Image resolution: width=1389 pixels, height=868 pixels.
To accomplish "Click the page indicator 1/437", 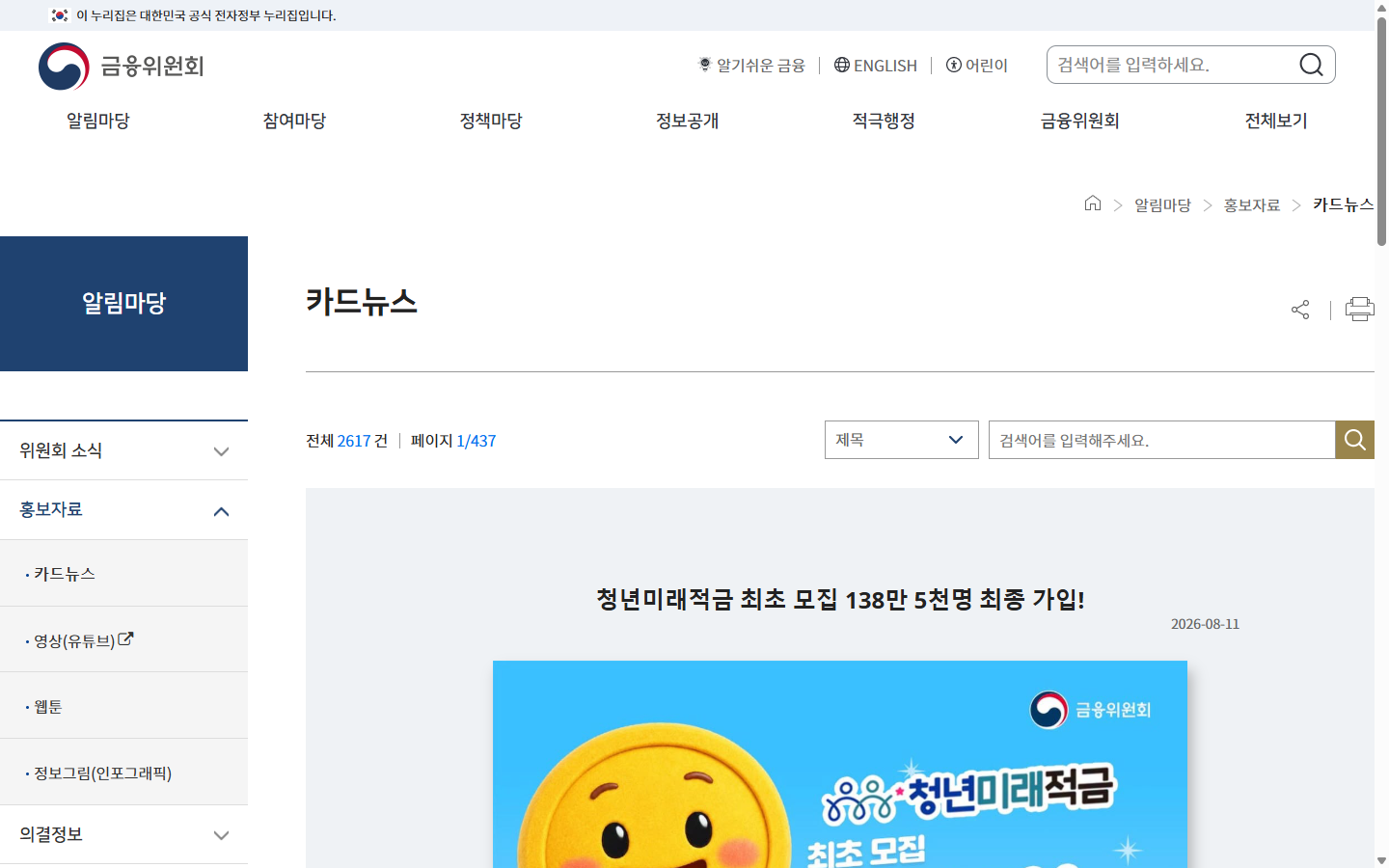I will point(476,441).
